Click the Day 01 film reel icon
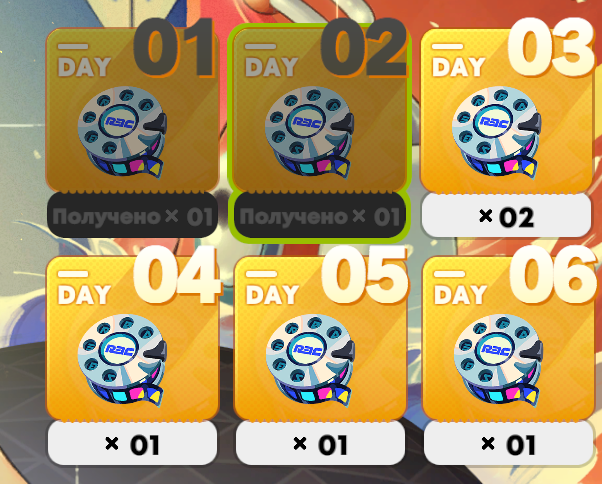The image size is (602, 484). (x=122, y=133)
